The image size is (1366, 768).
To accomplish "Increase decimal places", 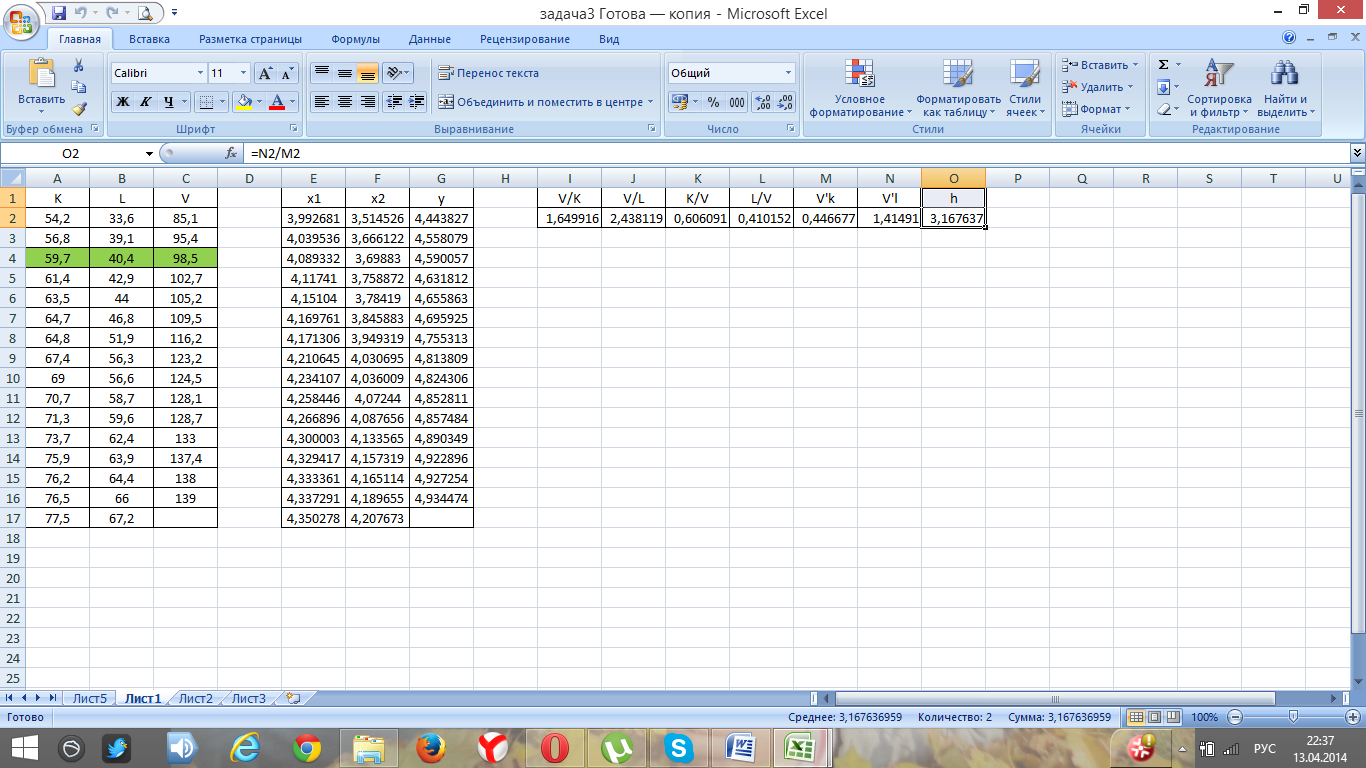I will [x=763, y=102].
